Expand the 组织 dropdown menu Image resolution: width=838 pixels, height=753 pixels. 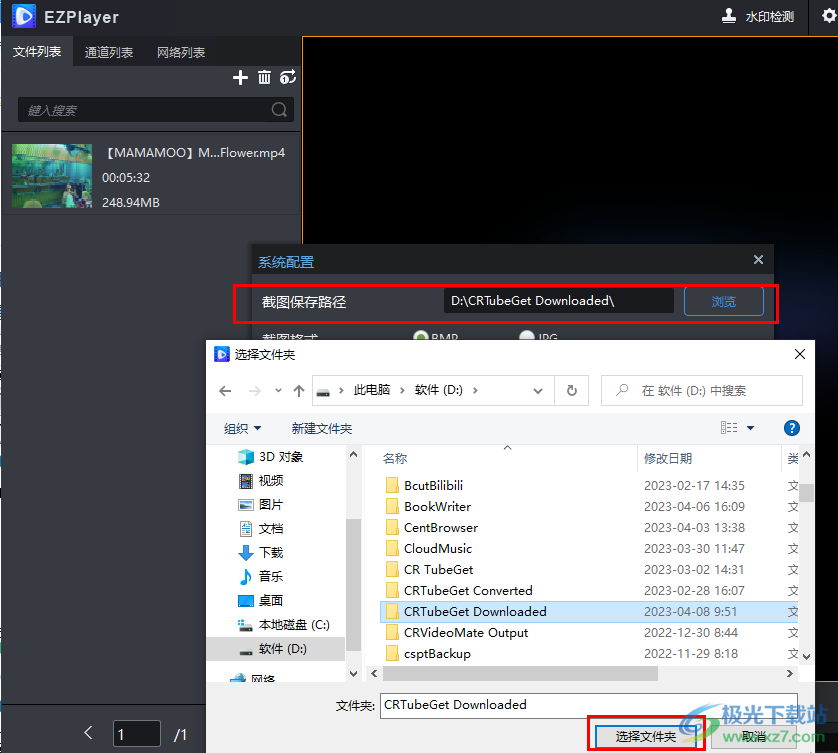pyautogui.click(x=243, y=428)
